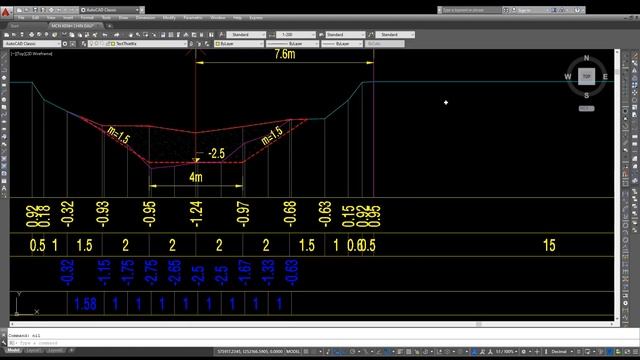Screen dimensions: 640x360
Task: Select the Circle tool in Draw toolbar
Action: (x=4, y=100)
